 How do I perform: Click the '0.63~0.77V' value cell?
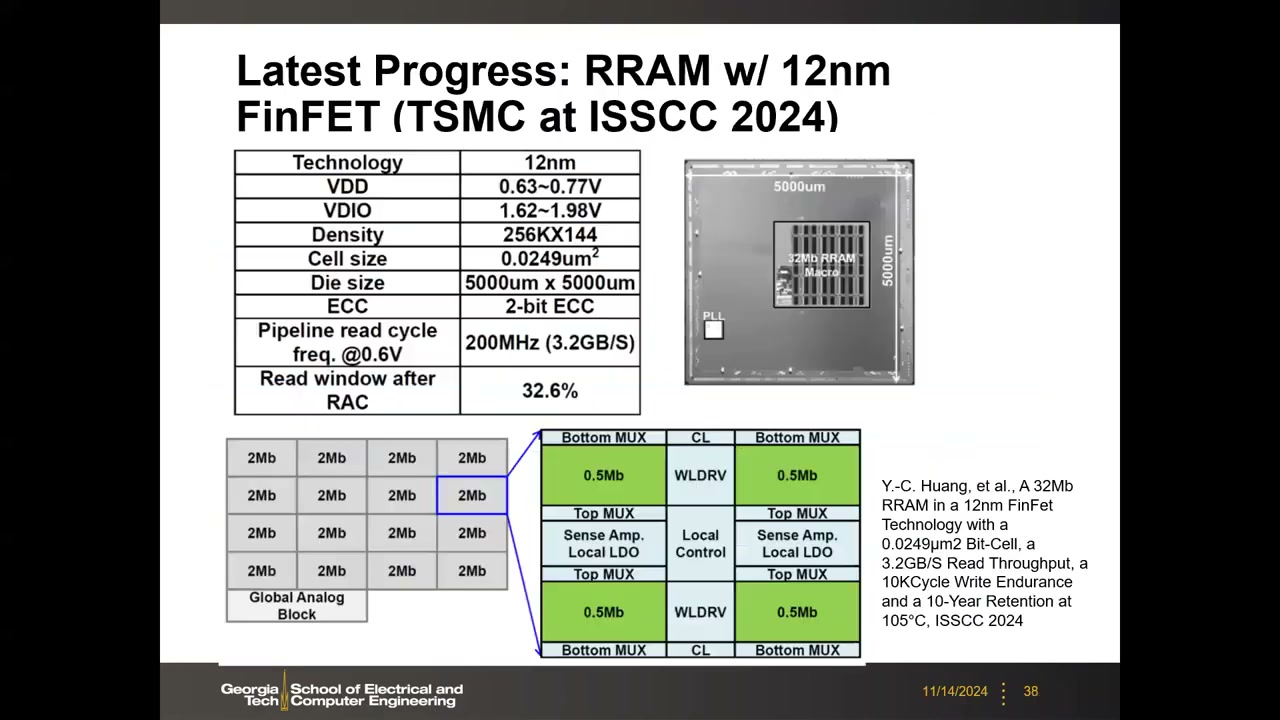550,187
